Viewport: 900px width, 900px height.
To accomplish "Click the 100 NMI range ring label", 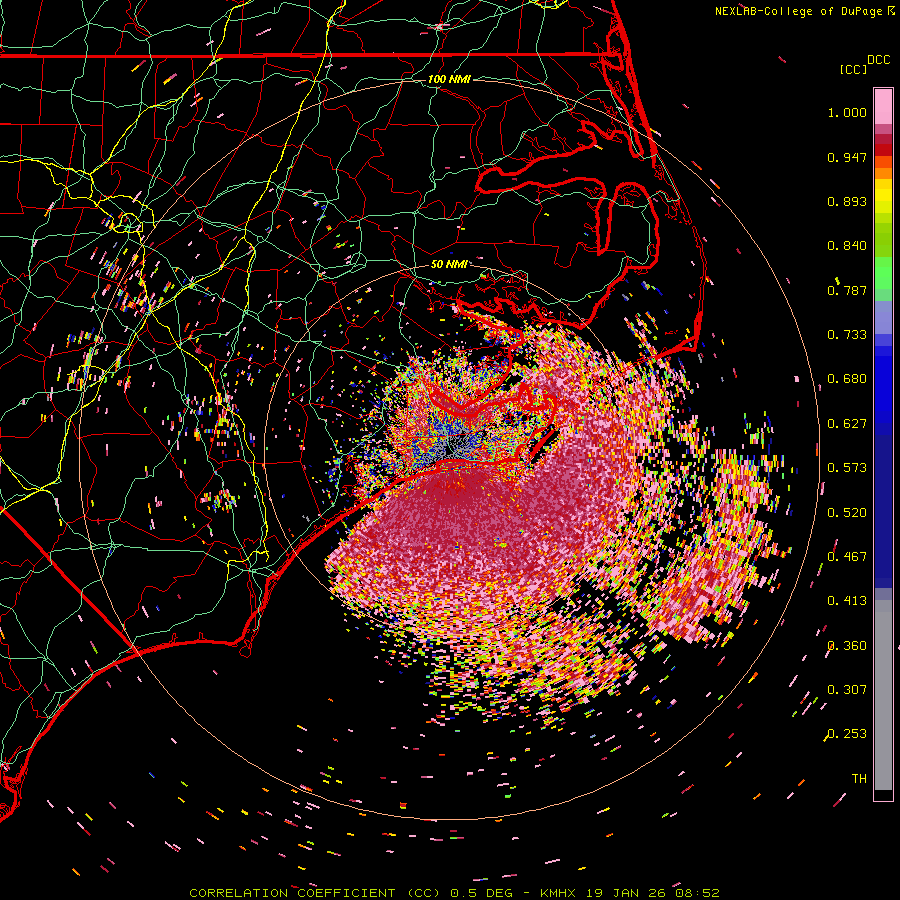I will [x=449, y=79].
